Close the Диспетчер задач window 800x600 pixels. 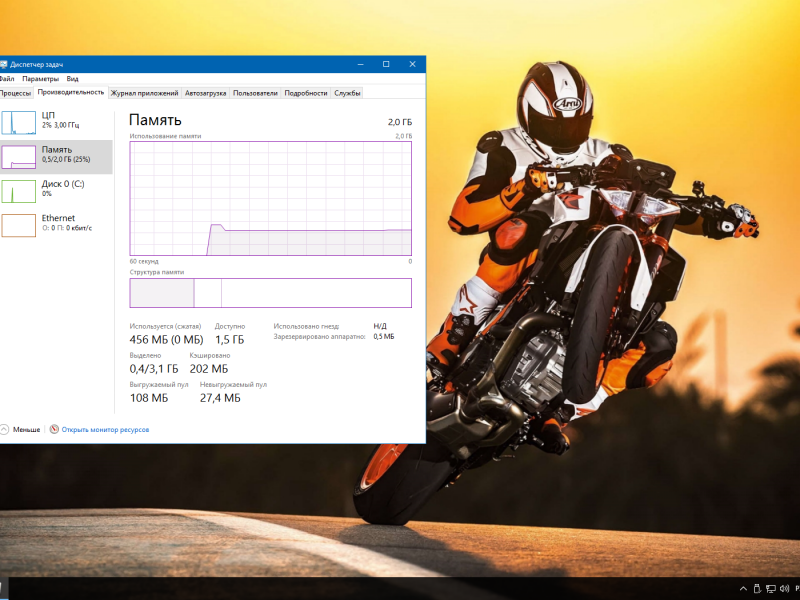tap(412, 64)
